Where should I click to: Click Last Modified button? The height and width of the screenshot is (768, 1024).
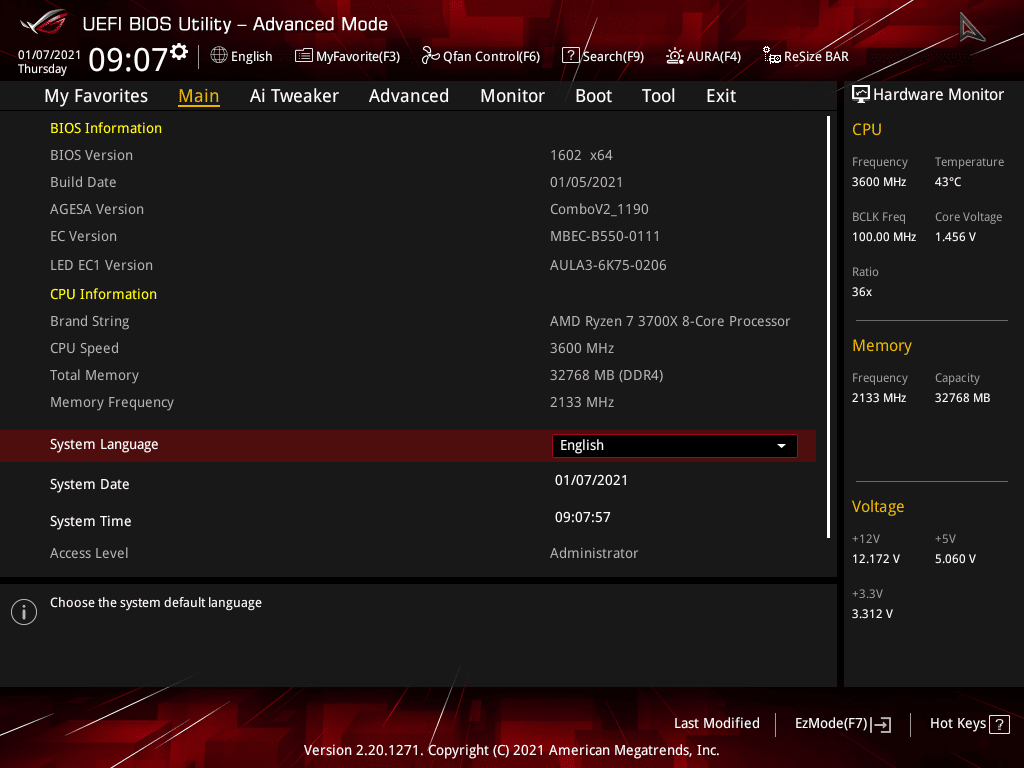pos(716,724)
